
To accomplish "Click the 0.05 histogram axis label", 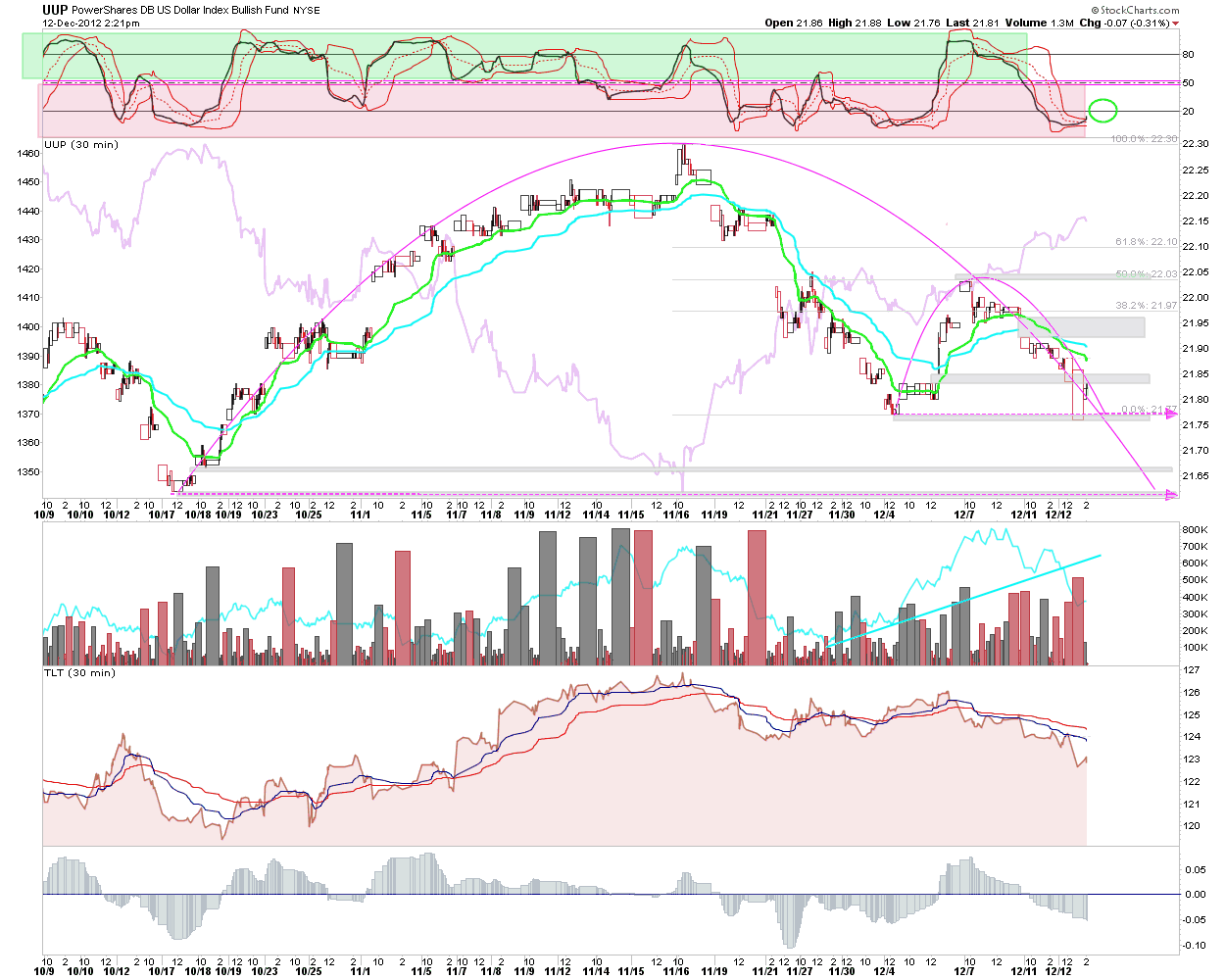I will [1195, 869].
